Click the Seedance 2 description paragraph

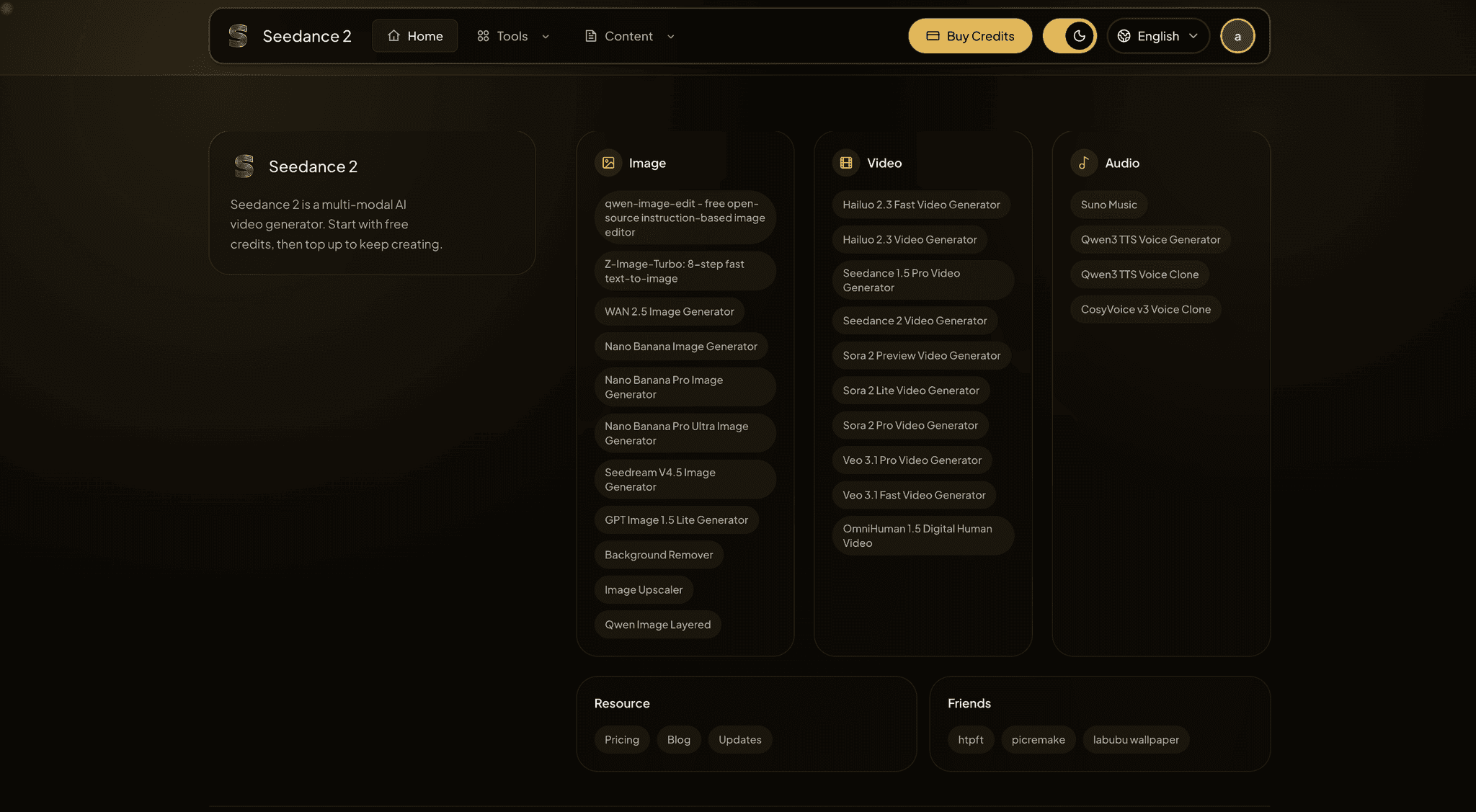click(337, 224)
